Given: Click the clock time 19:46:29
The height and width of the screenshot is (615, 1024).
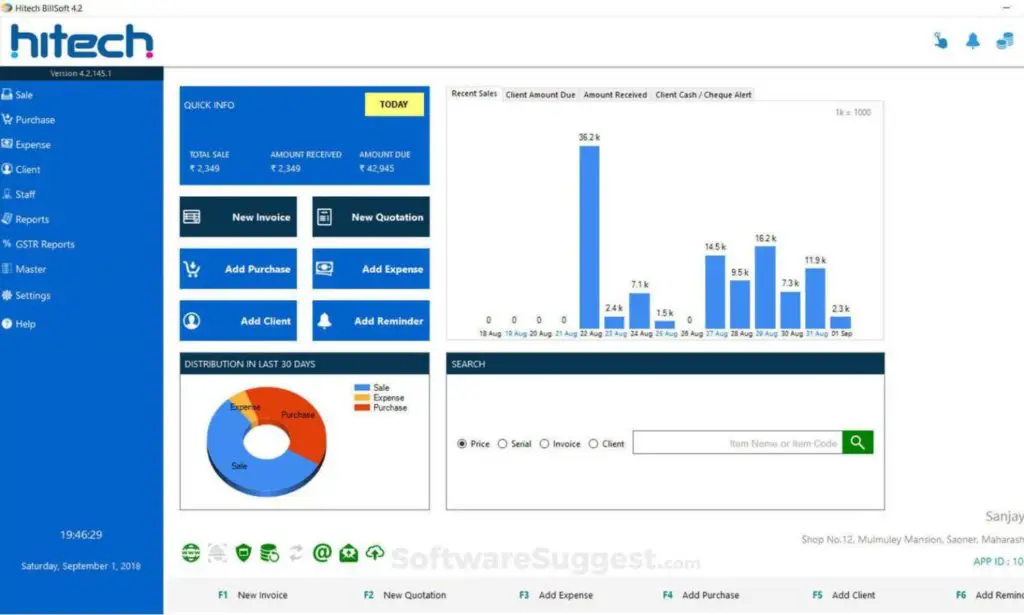Looking at the screenshot, I should (81, 535).
